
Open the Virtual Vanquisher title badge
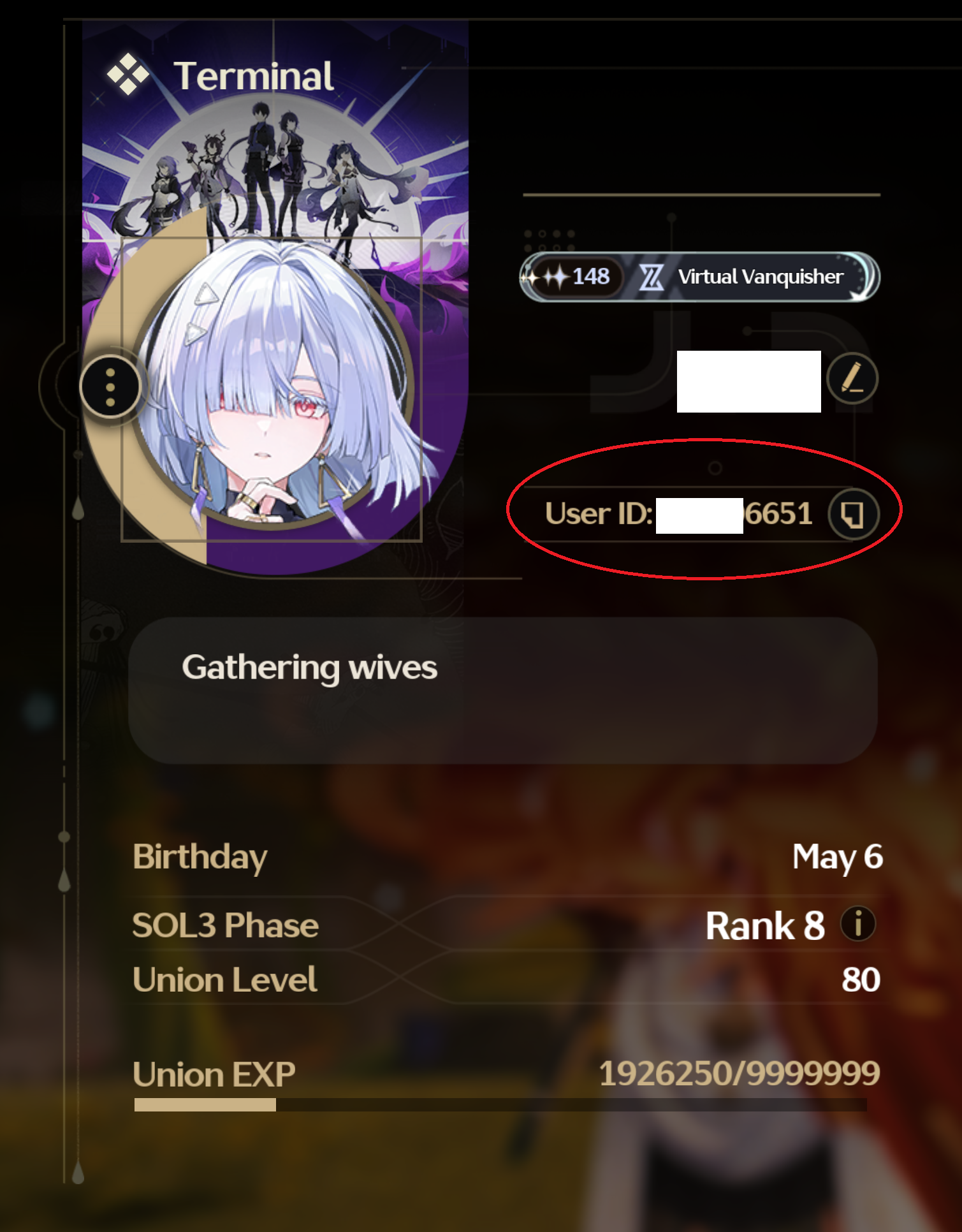click(699, 277)
